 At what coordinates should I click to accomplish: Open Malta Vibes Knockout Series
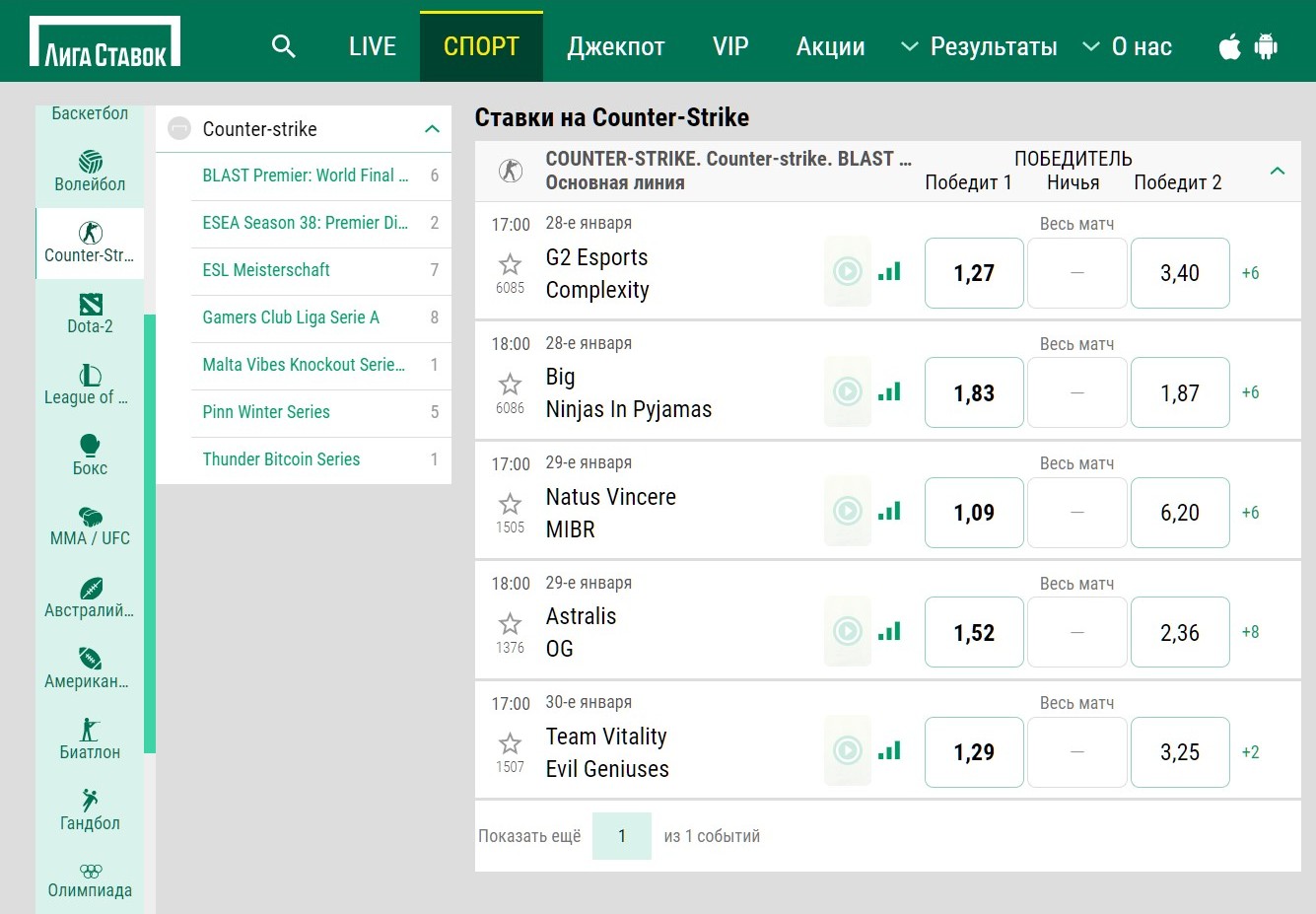(321, 365)
